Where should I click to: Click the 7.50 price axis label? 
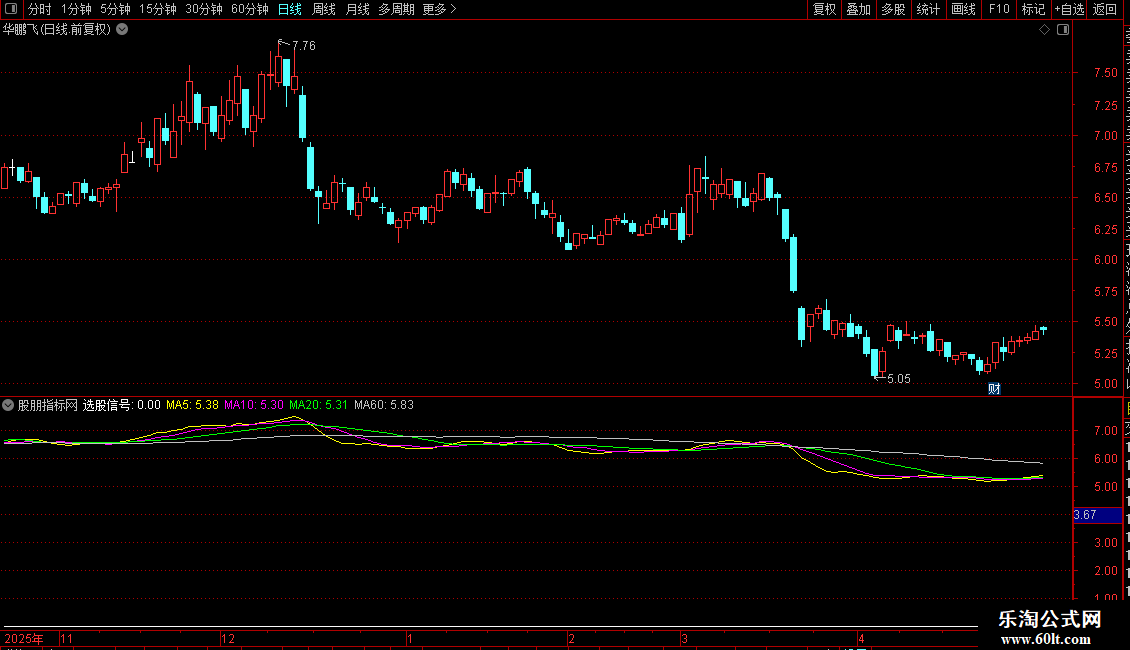tap(1105, 73)
